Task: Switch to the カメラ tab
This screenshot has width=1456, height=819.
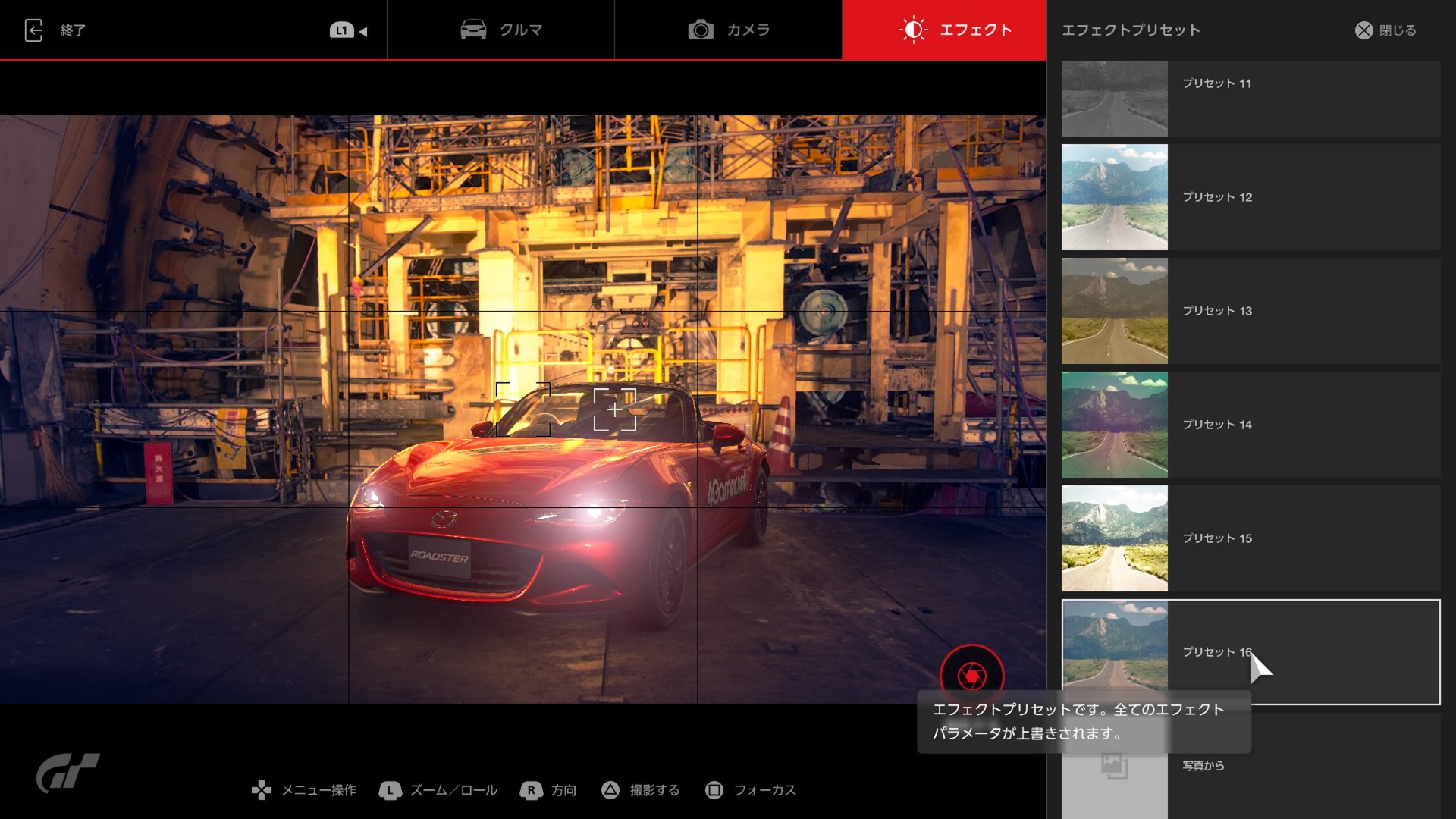Action: point(728,30)
